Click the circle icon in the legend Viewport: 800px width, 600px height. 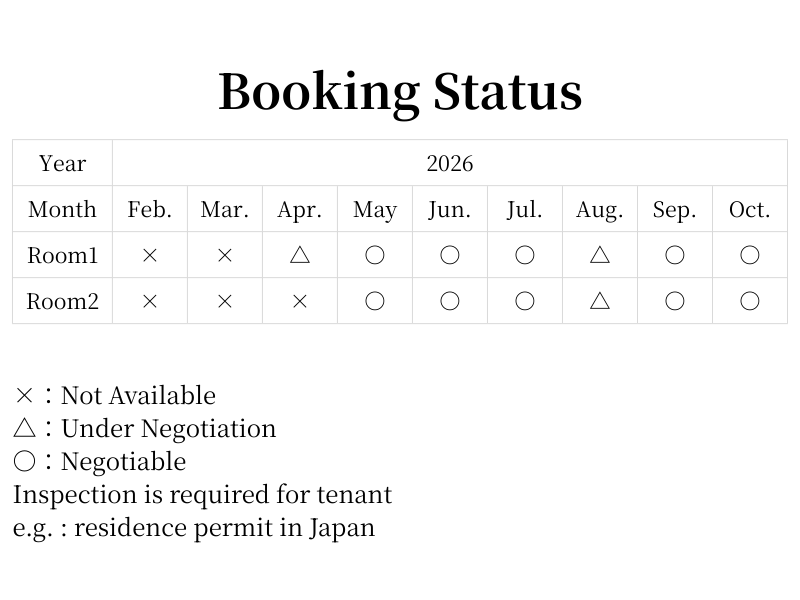pos(25,461)
